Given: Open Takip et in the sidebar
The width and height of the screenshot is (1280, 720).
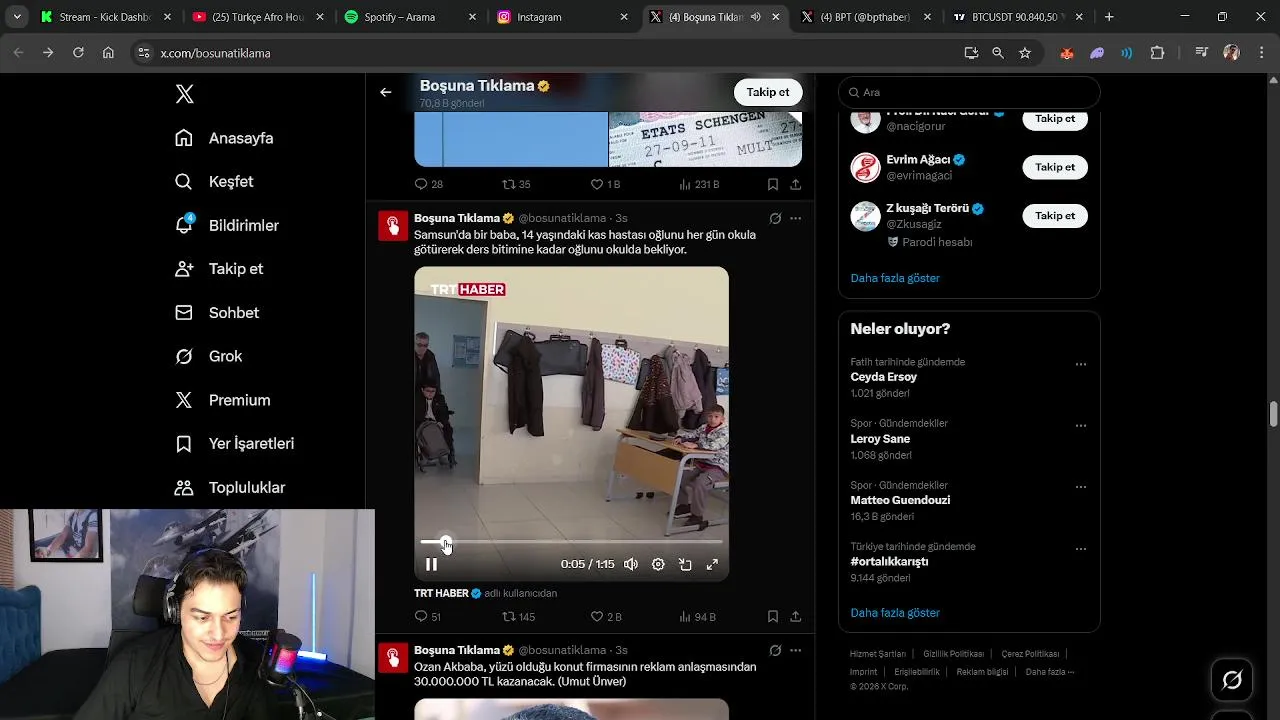Looking at the screenshot, I should [219, 269].
